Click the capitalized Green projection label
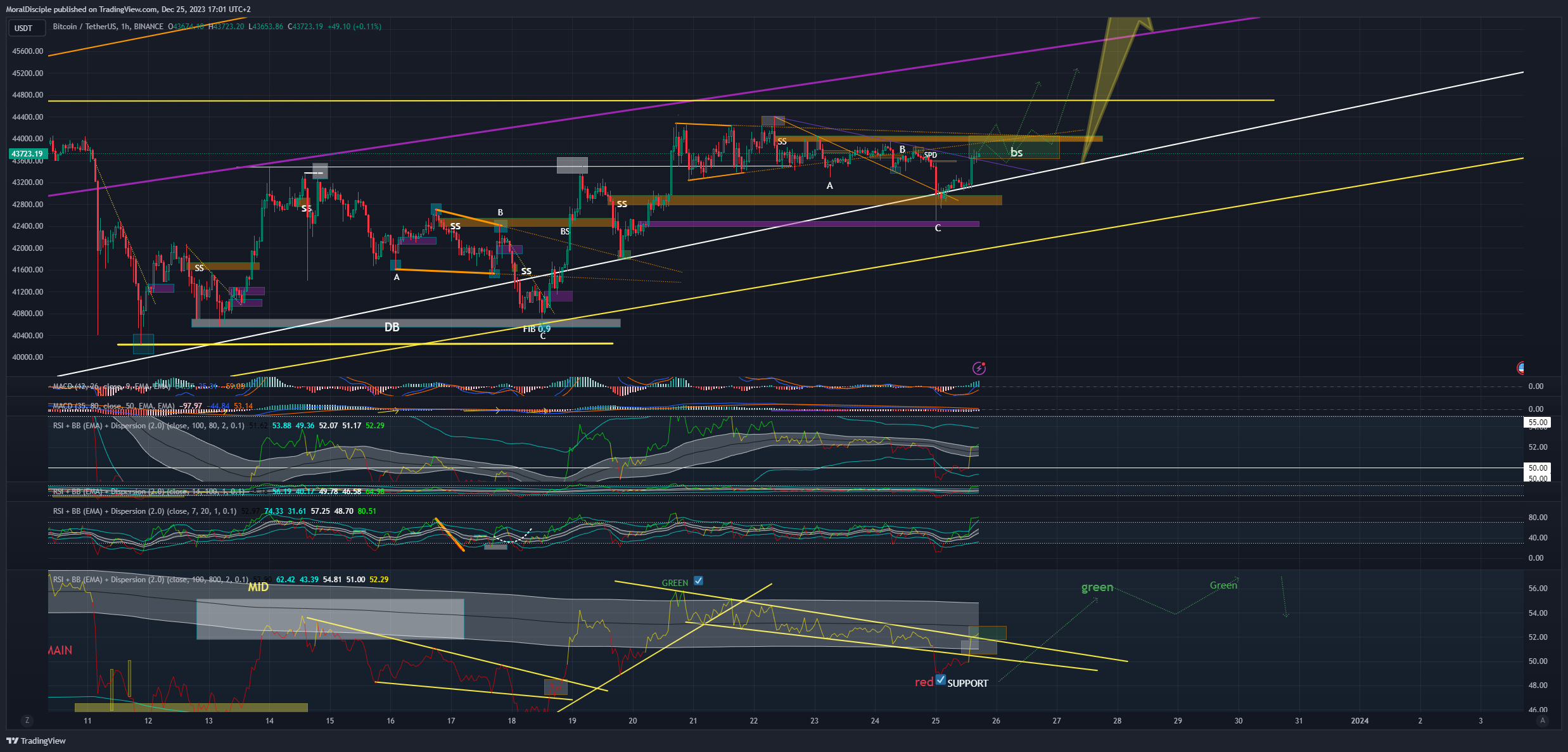The image size is (1568, 752). (1223, 585)
